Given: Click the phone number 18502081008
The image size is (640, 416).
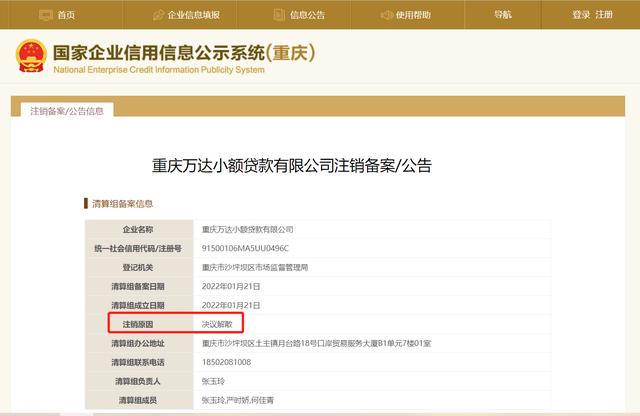Looking at the screenshot, I should coord(226,362).
